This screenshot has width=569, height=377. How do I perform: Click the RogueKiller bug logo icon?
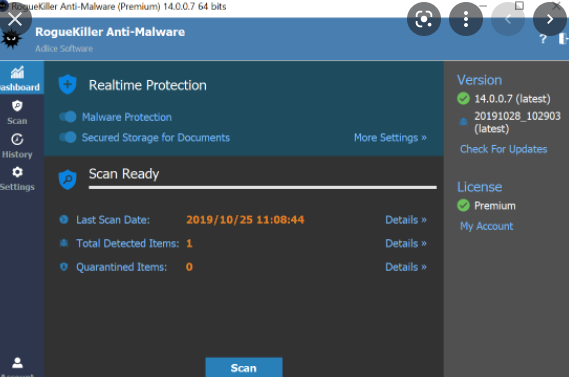coord(11,39)
